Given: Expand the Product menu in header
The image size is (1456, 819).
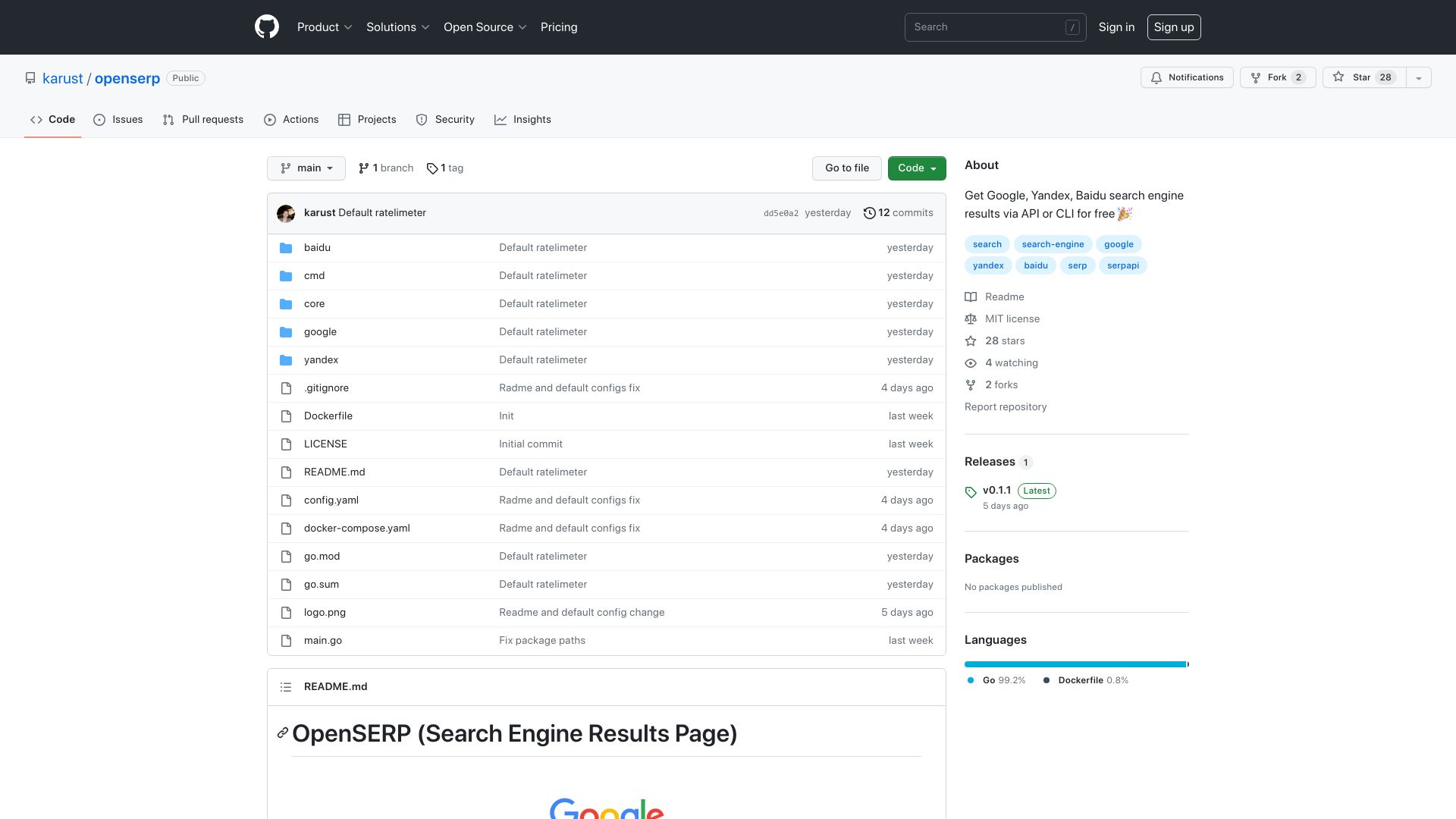Looking at the screenshot, I should coord(325,27).
